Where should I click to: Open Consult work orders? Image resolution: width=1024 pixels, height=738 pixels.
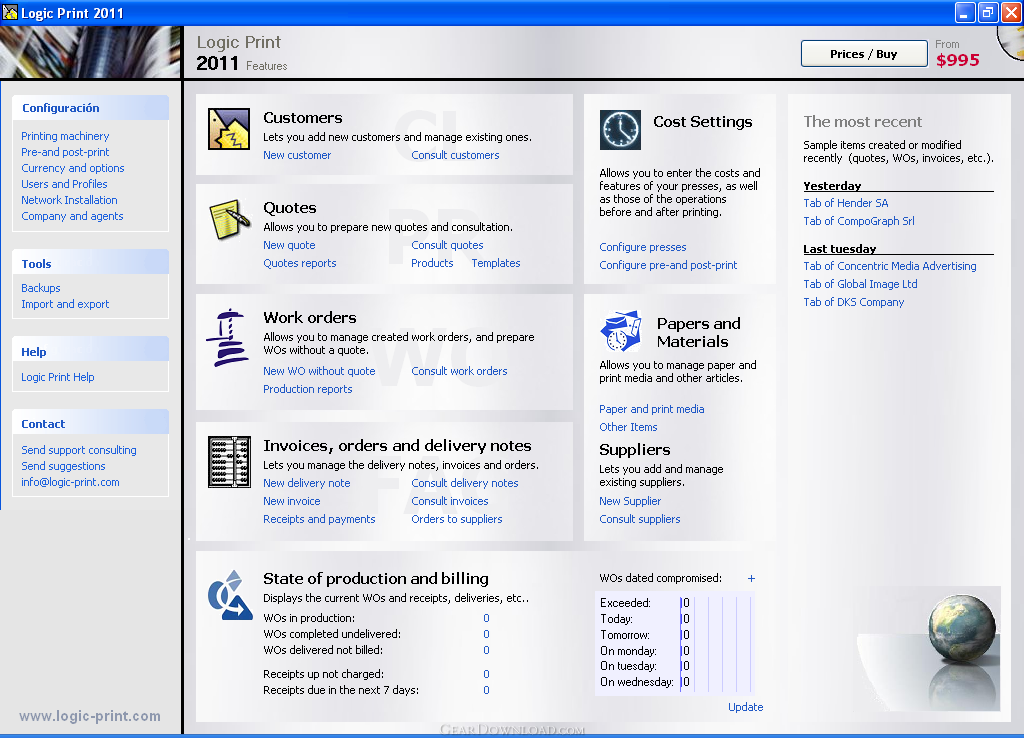point(458,371)
